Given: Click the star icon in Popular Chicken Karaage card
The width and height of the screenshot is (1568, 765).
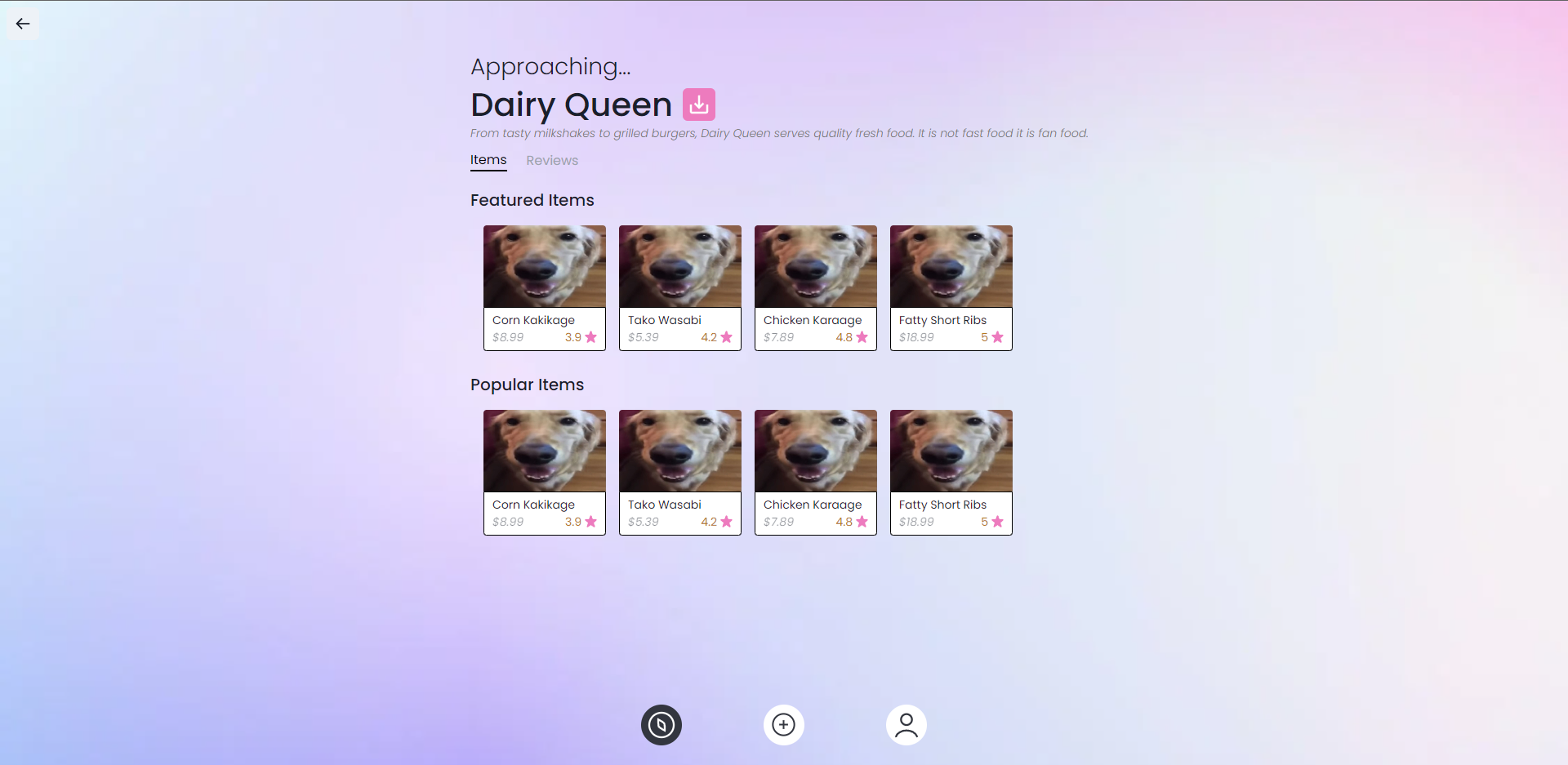Looking at the screenshot, I should point(862,522).
